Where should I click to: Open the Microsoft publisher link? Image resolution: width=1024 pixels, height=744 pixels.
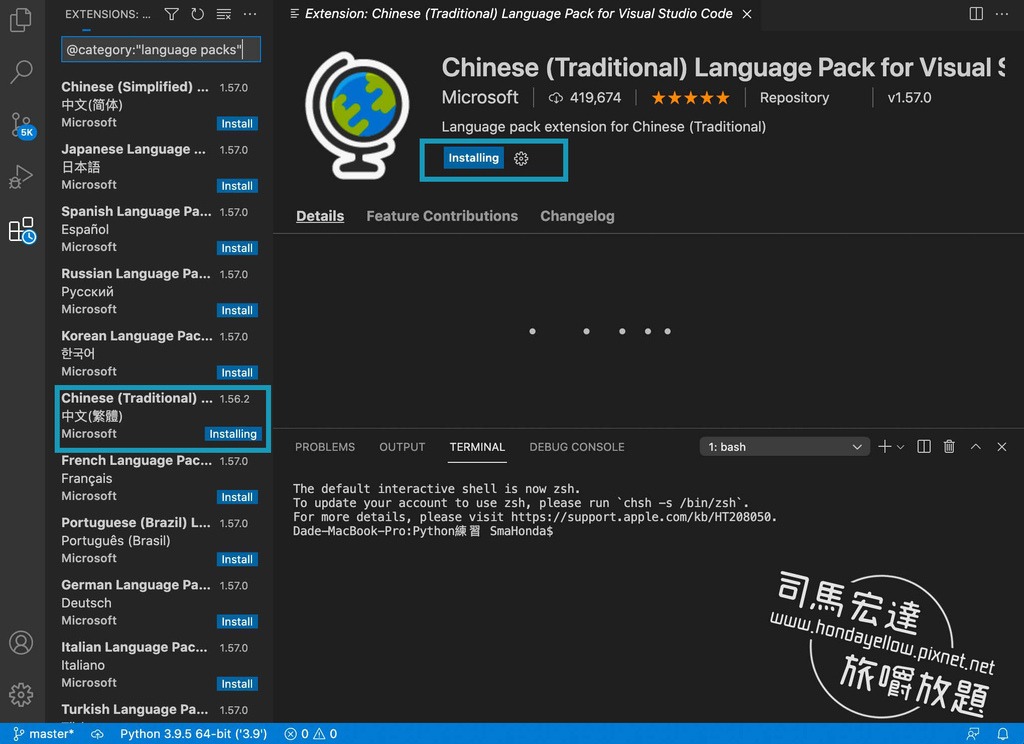tap(480, 98)
